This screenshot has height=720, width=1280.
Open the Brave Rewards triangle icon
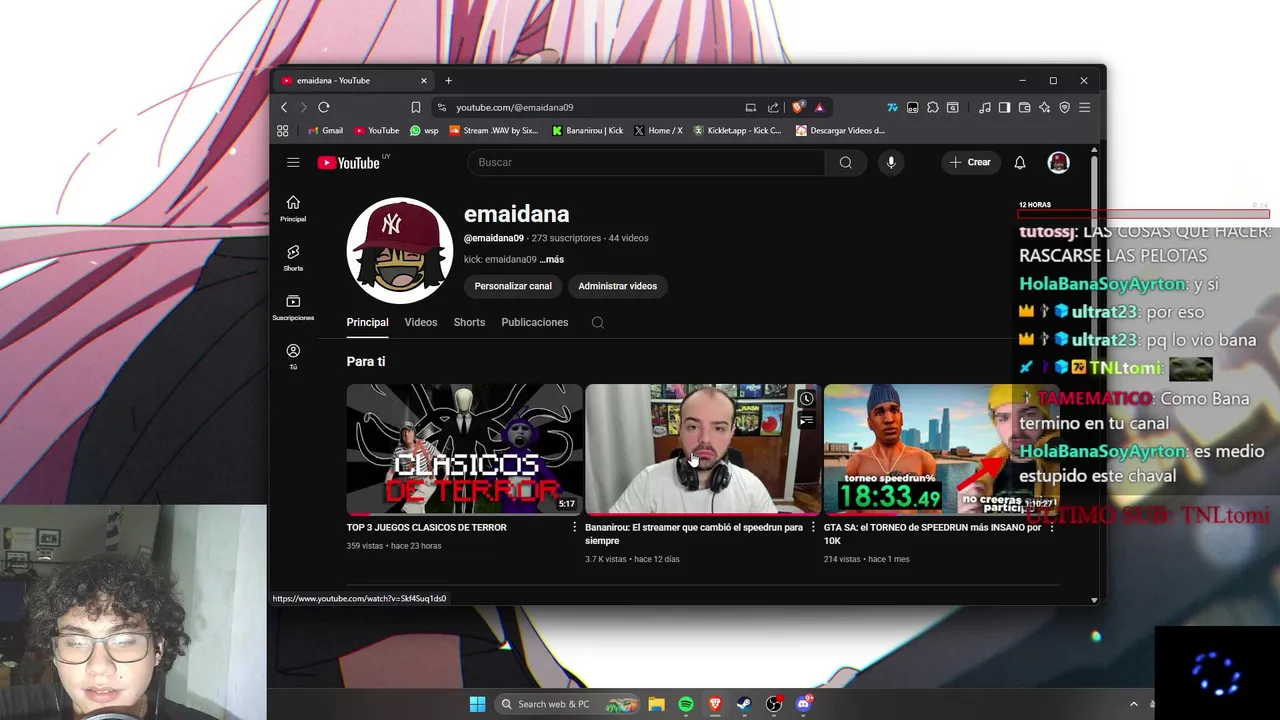point(820,107)
